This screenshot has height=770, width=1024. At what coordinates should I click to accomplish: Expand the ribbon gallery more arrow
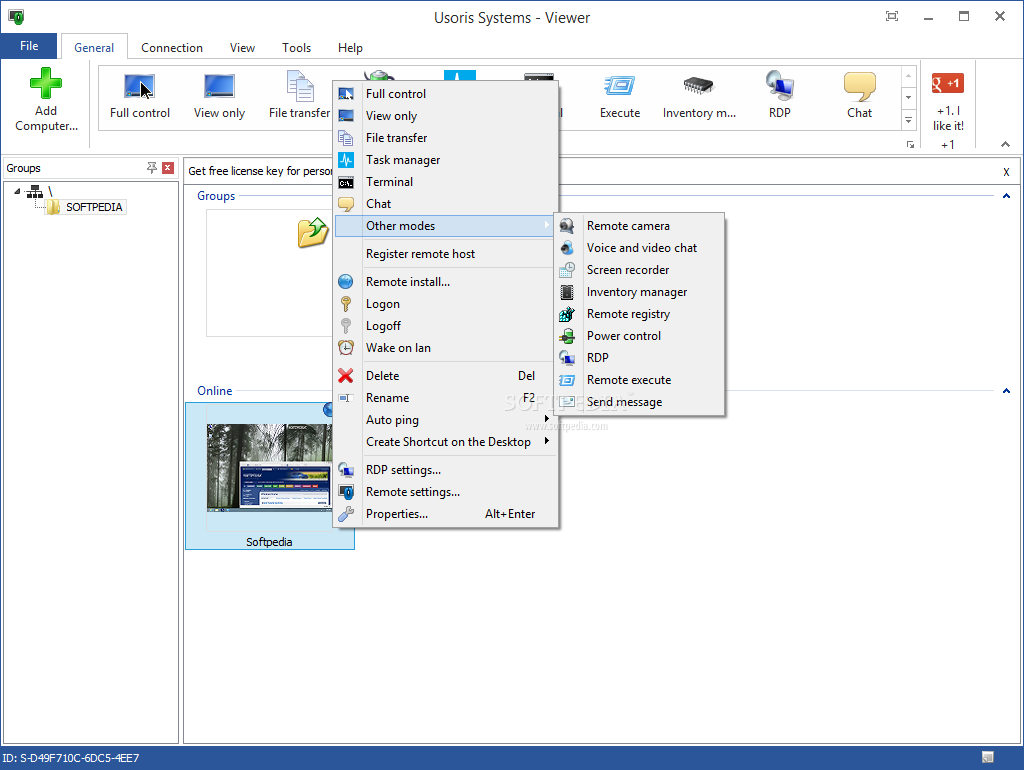pos(908,120)
